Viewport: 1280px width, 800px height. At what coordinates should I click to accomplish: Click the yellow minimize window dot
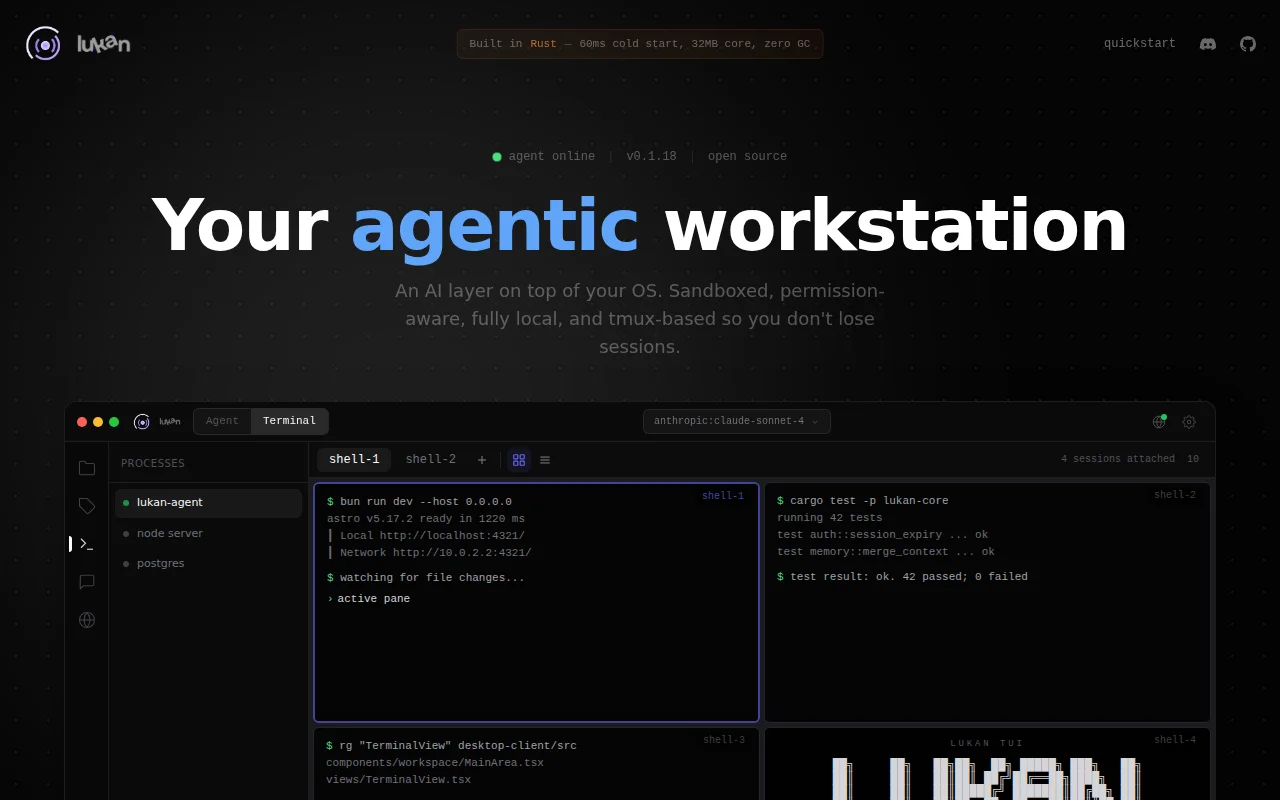(x=98, y=422)
